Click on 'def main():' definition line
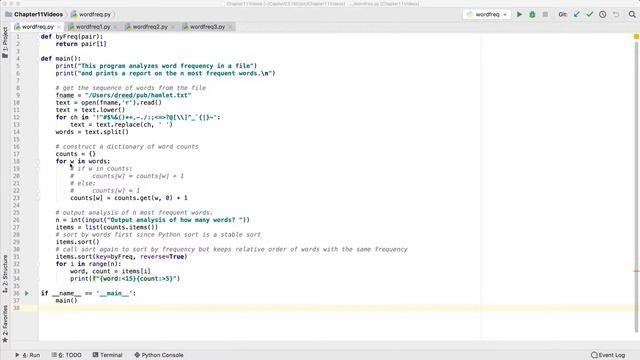The width and height of the screenshot is (640, 360). click(61, 59)
